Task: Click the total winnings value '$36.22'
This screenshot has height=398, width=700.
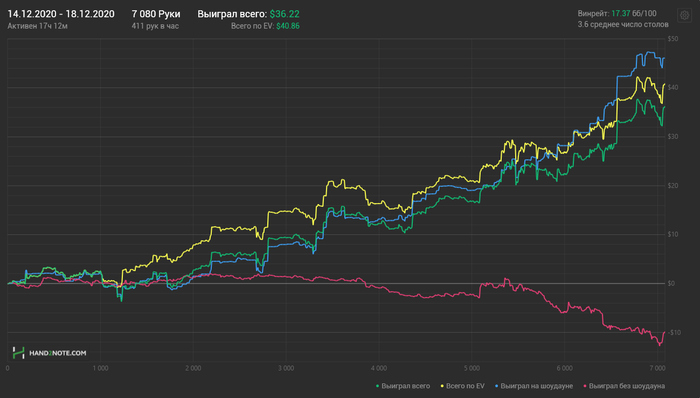Action: [284, 14]
